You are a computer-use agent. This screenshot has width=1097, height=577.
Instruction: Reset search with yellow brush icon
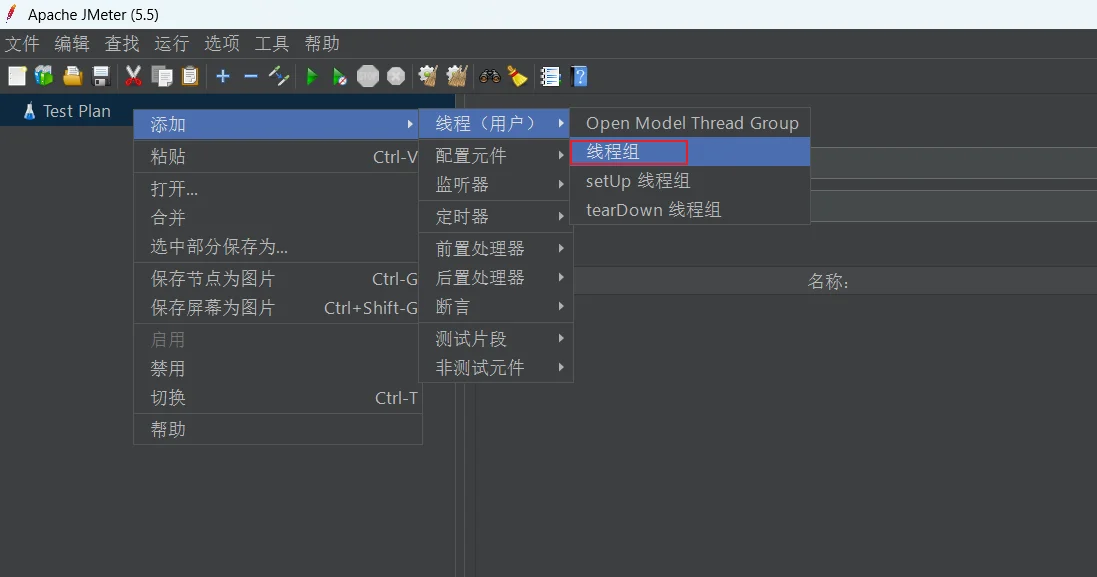(x=518, y=76)
